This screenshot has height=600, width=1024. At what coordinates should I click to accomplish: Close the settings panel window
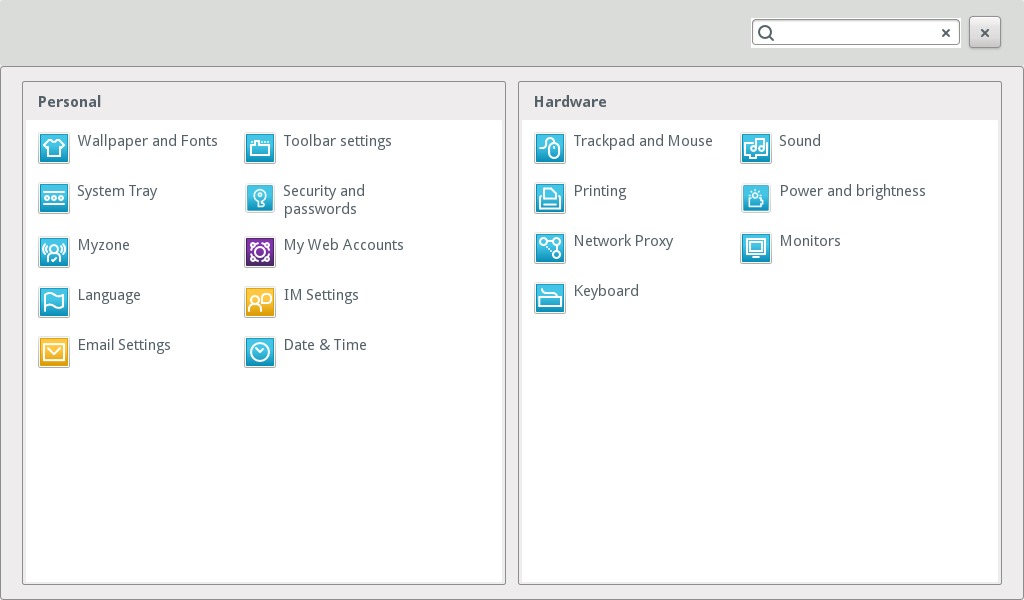[985, 33]
